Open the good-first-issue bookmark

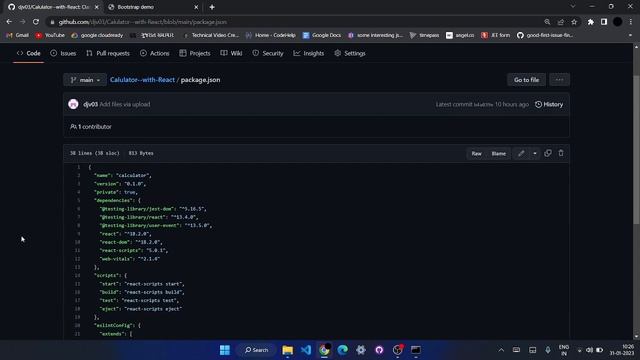click(545, 36)
